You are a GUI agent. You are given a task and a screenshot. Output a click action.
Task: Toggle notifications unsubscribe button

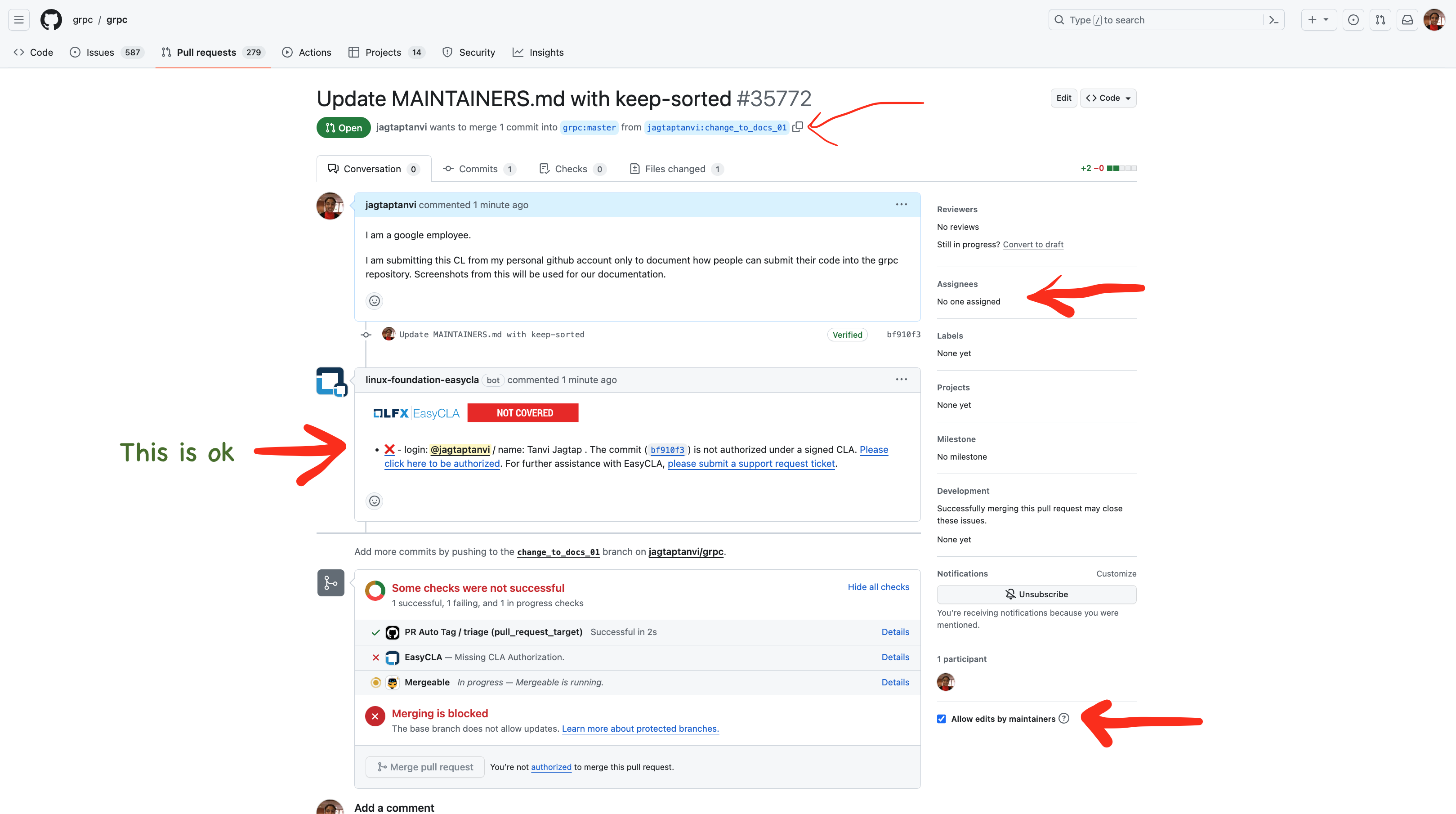[x=1037, y=594]
